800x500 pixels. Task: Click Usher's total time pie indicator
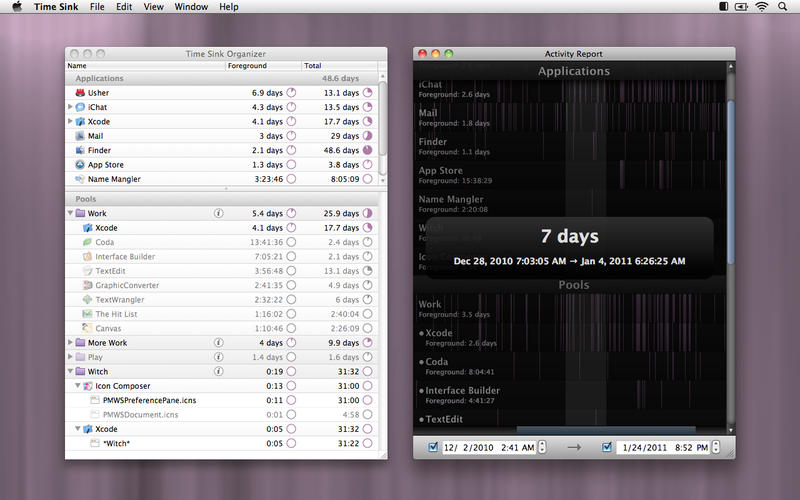[367, 93]
